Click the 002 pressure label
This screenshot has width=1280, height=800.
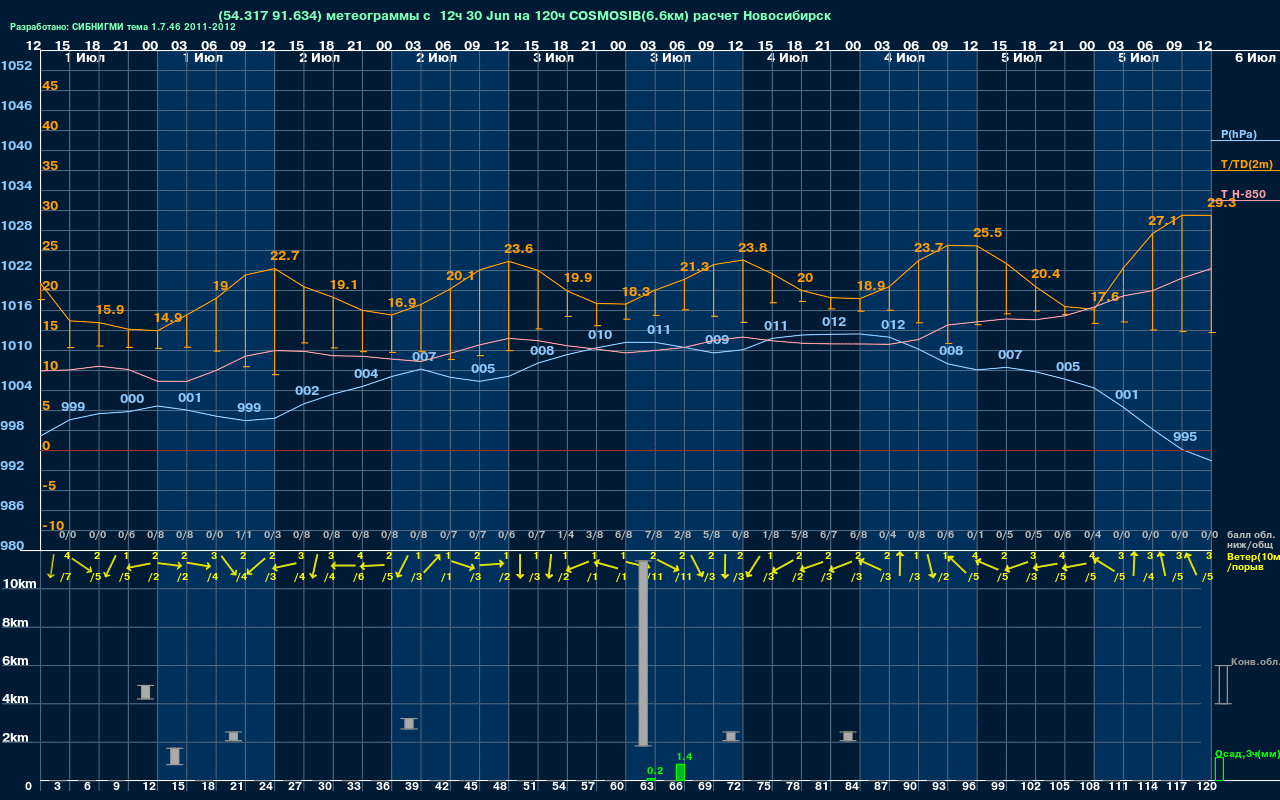307,391
